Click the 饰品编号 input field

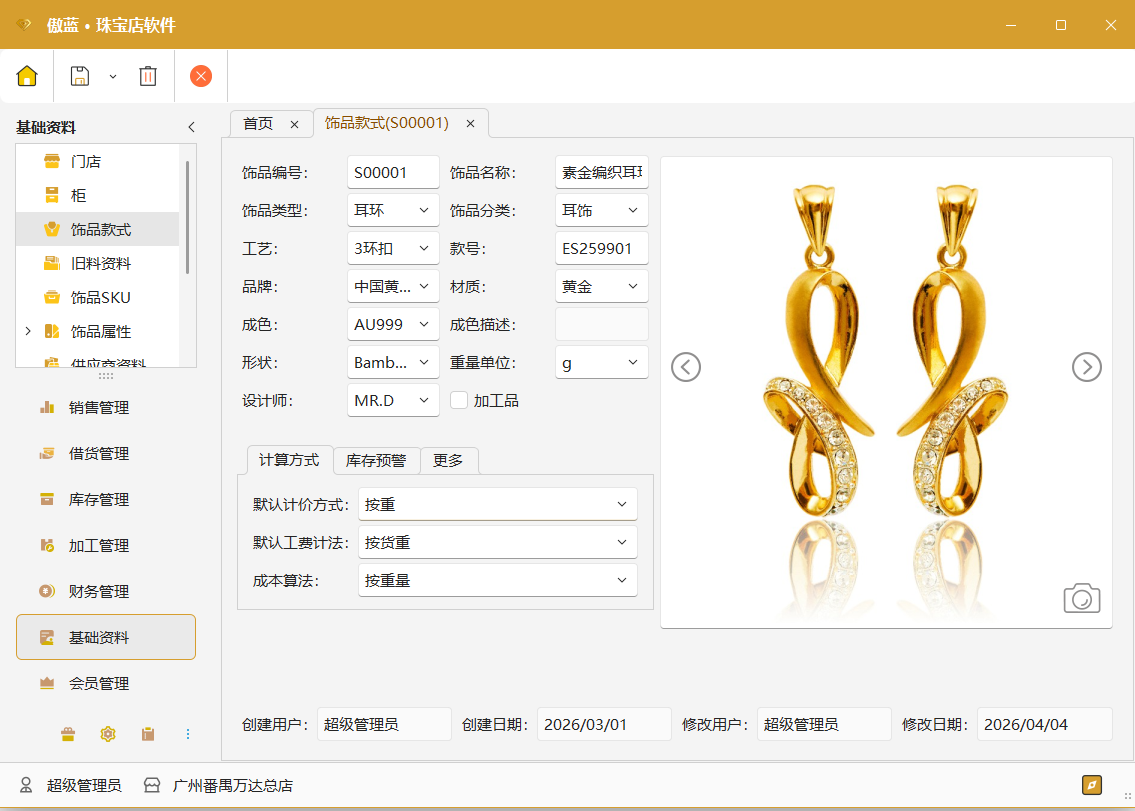coord(393,172)
